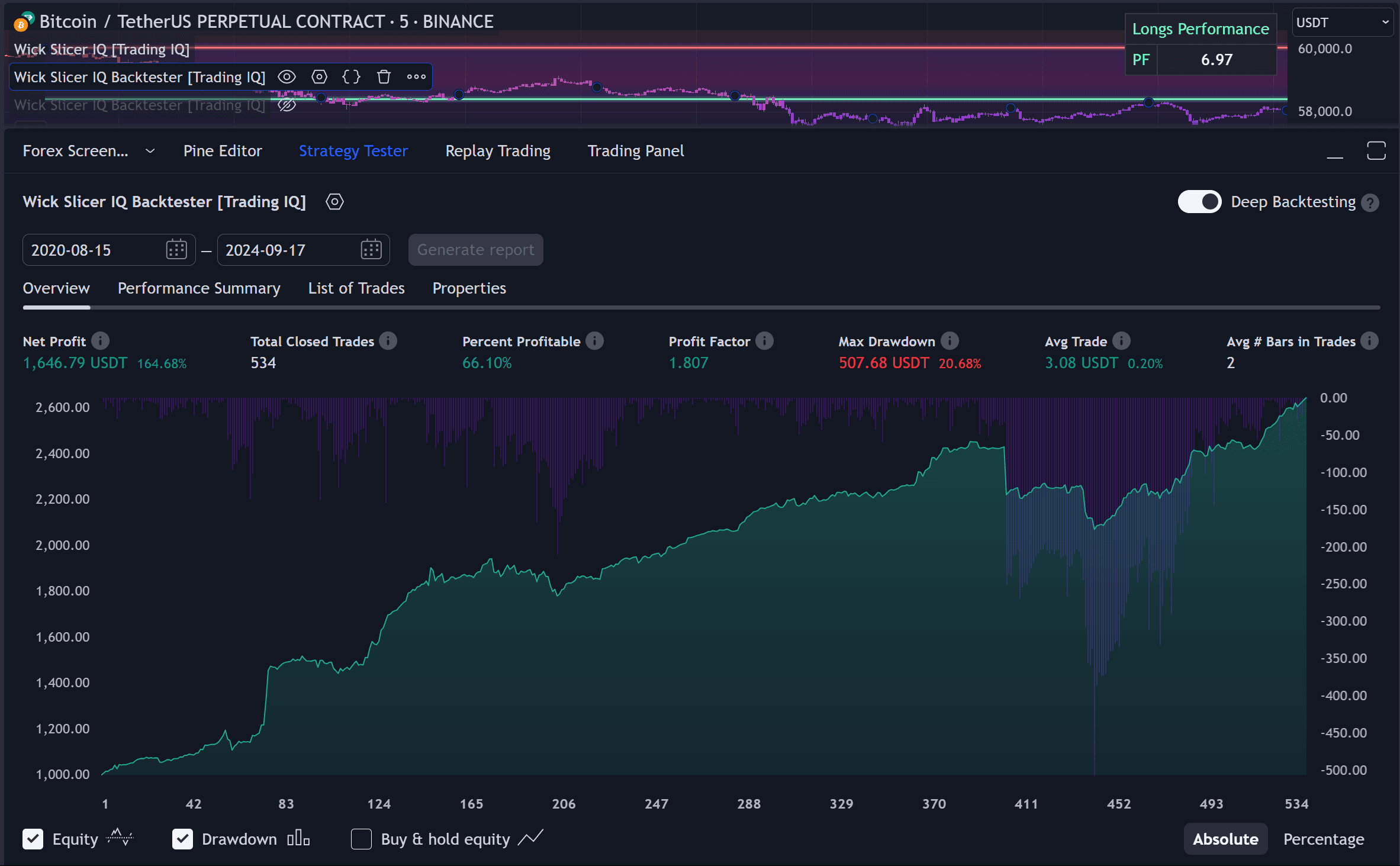Expand the Forex Screener dropdown arrow
Image resolution: width=1400 pixels, height=866 pixels.
[x=150, y=151]
